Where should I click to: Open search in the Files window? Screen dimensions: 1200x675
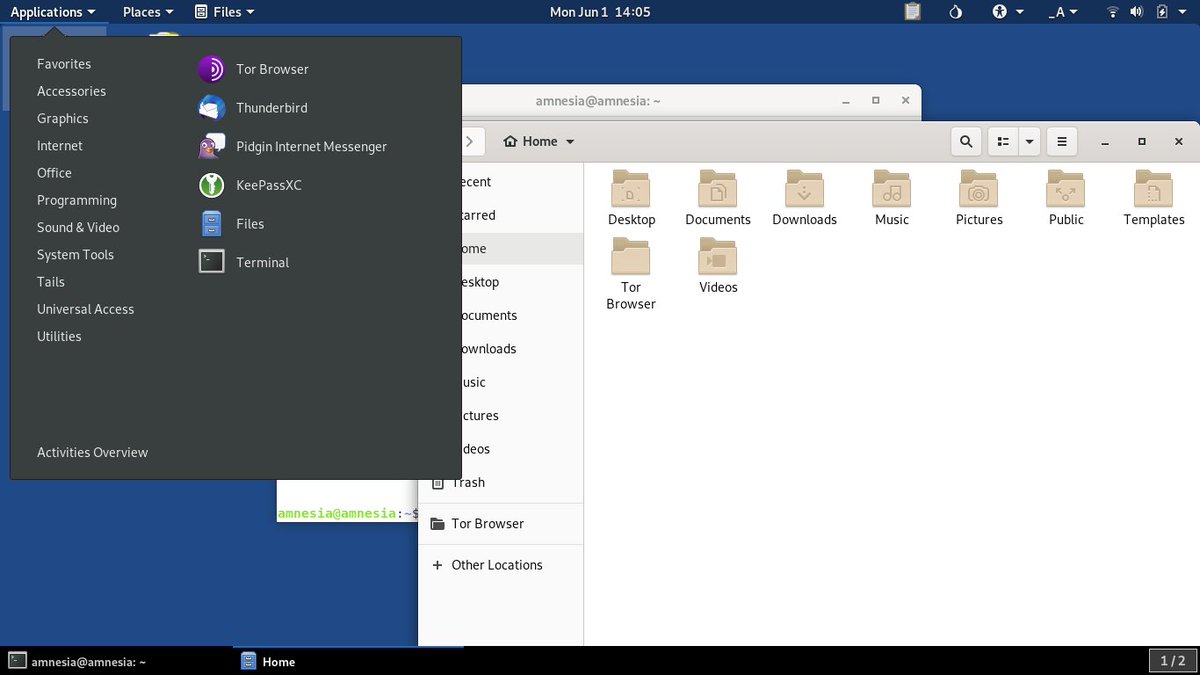pyautogui.click(x=965, y=141)
